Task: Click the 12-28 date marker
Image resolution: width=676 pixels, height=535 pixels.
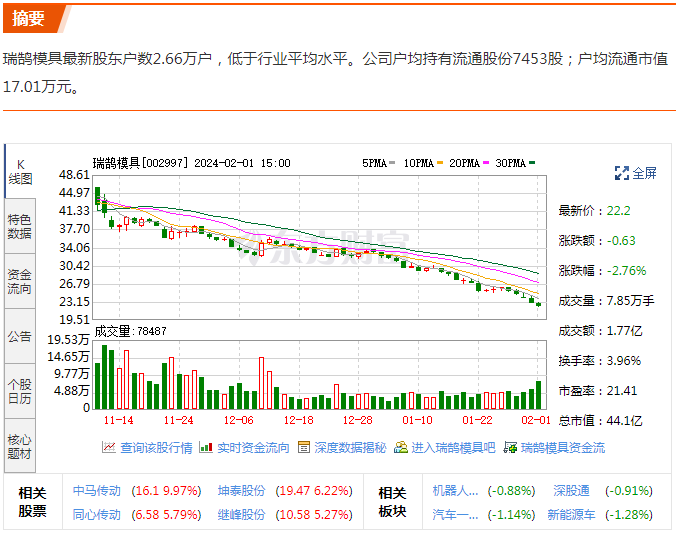Action: [x=357, y=420]
